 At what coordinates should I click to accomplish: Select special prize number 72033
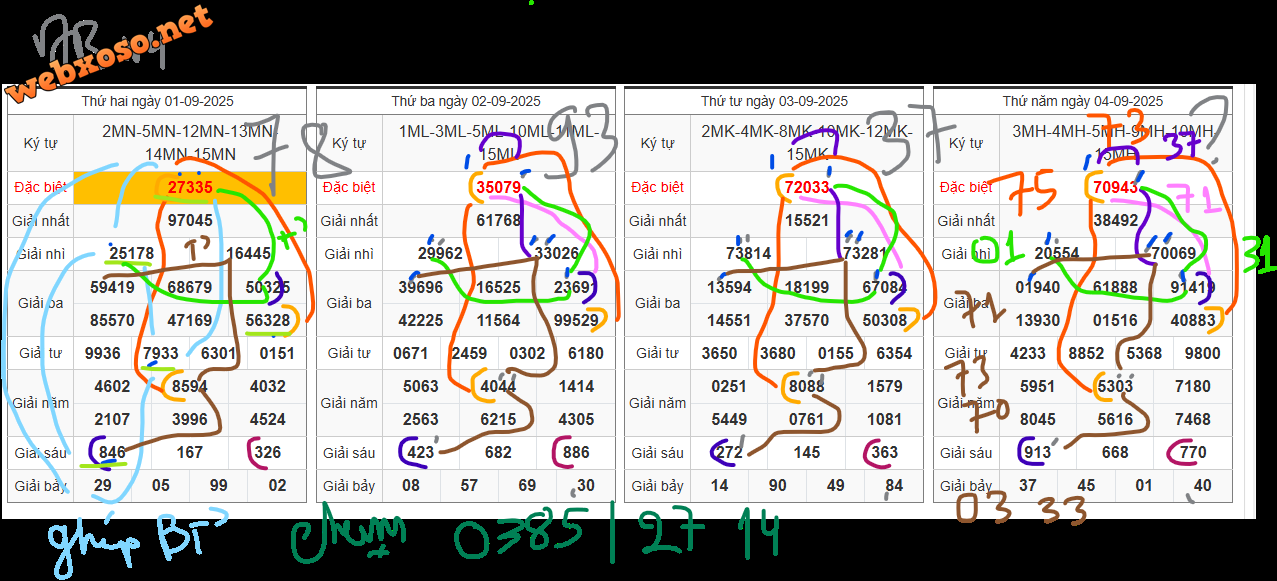pos(806,187)
